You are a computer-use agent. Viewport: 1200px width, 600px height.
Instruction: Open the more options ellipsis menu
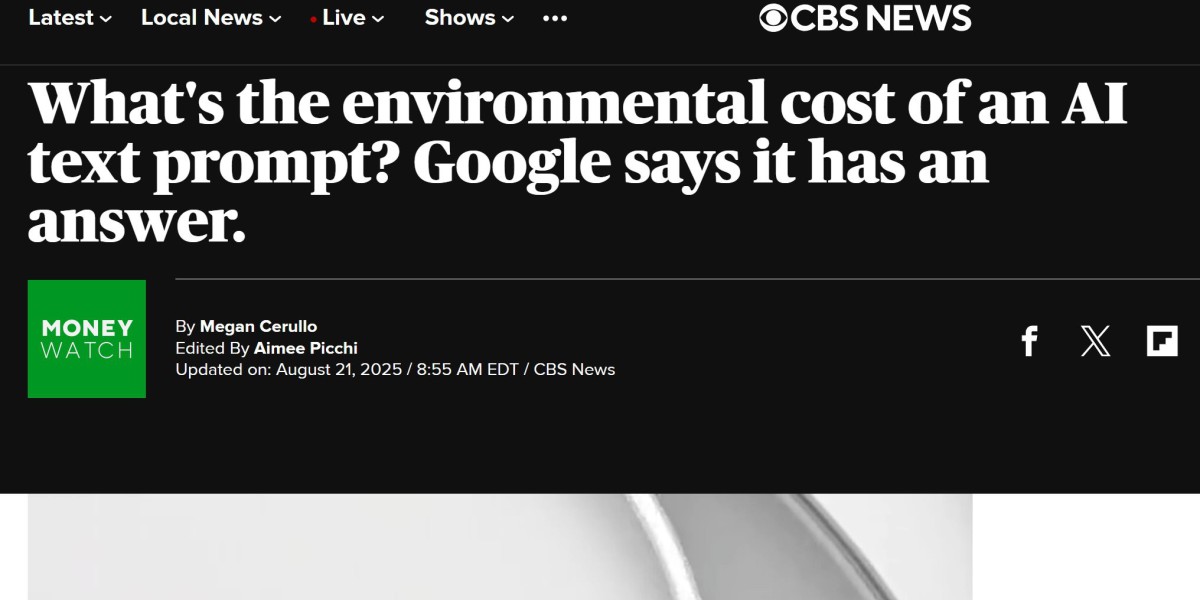554,17
